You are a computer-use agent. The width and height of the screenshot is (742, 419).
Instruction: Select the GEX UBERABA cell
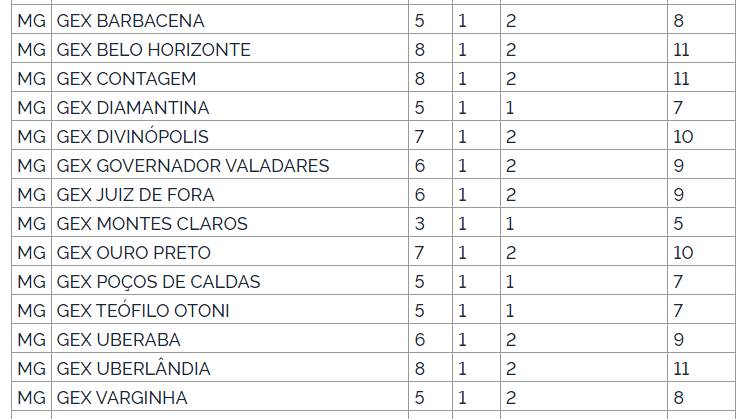click(x=230, y=339)
